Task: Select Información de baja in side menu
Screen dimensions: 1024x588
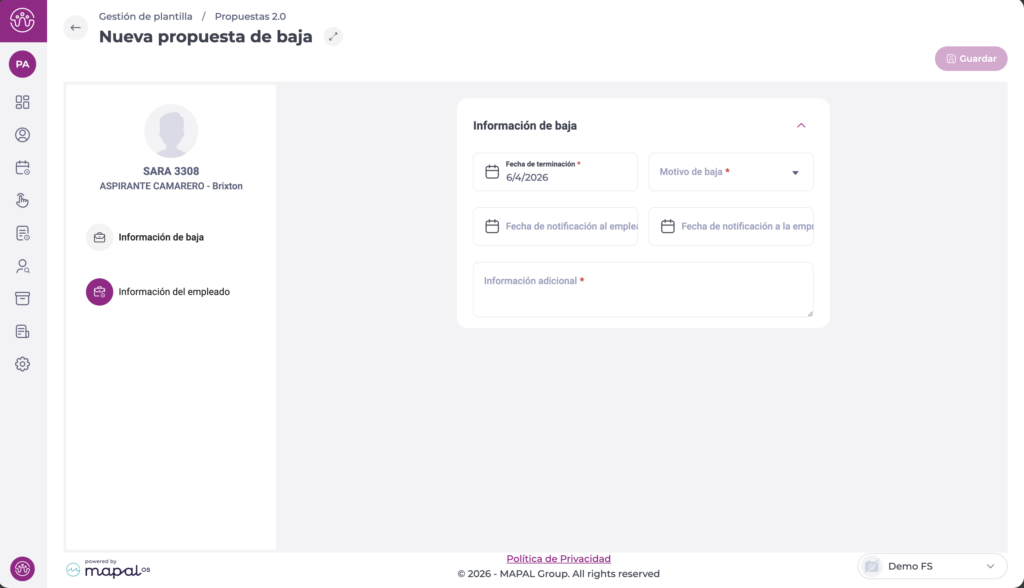Action: click(x=161, y=238)
